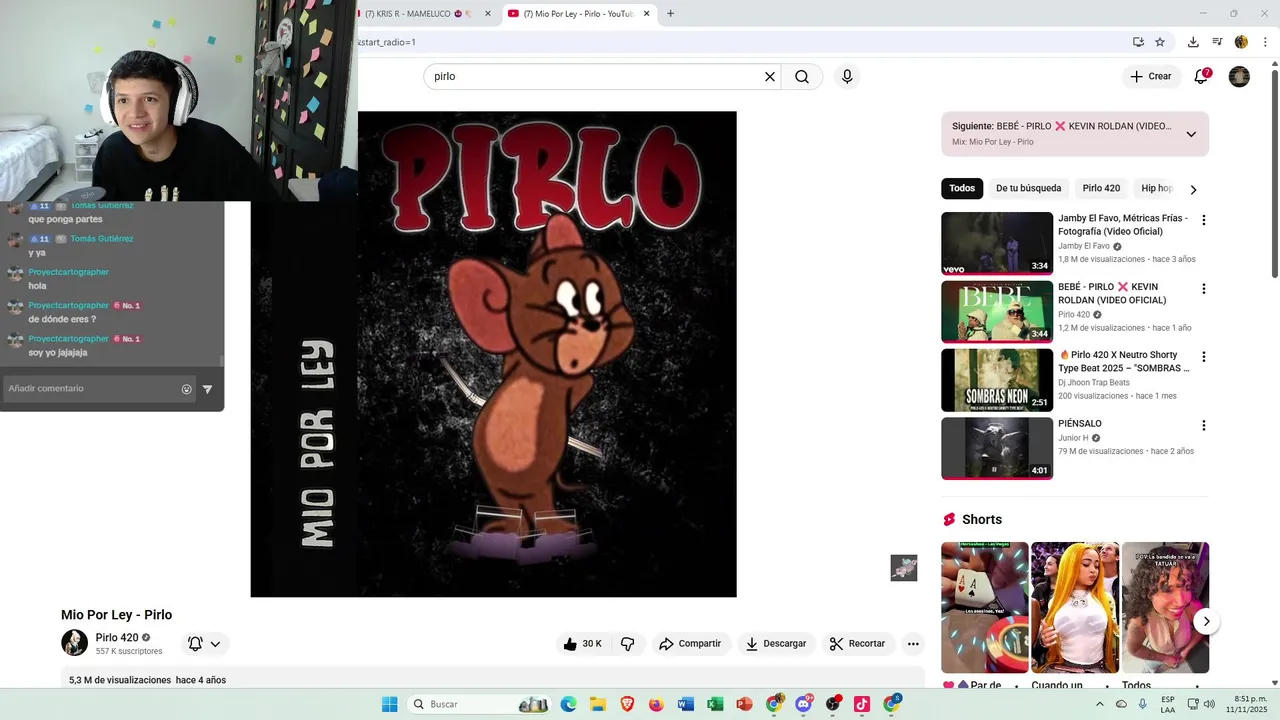Select the 'De tu búsqueda' filter chip
The width and height of the screenshot is (1280, 720).
click(x=1028, y=188)
